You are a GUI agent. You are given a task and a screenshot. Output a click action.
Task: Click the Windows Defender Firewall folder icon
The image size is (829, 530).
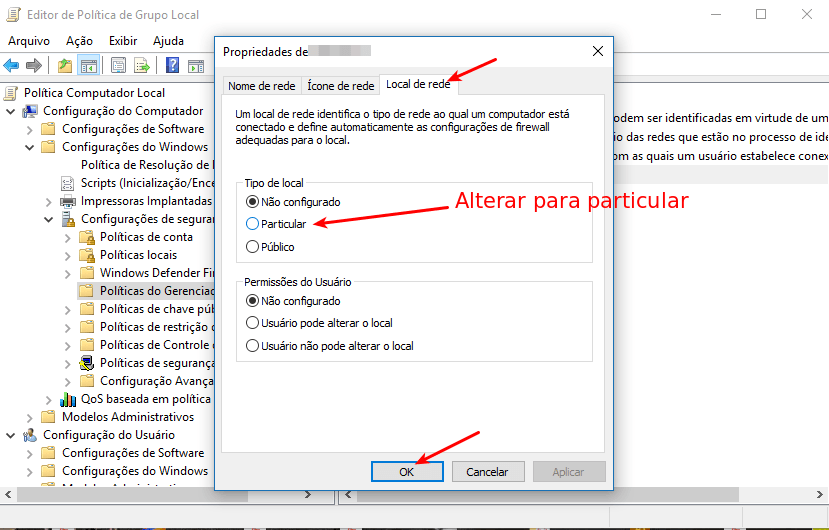tap(87, 273)
